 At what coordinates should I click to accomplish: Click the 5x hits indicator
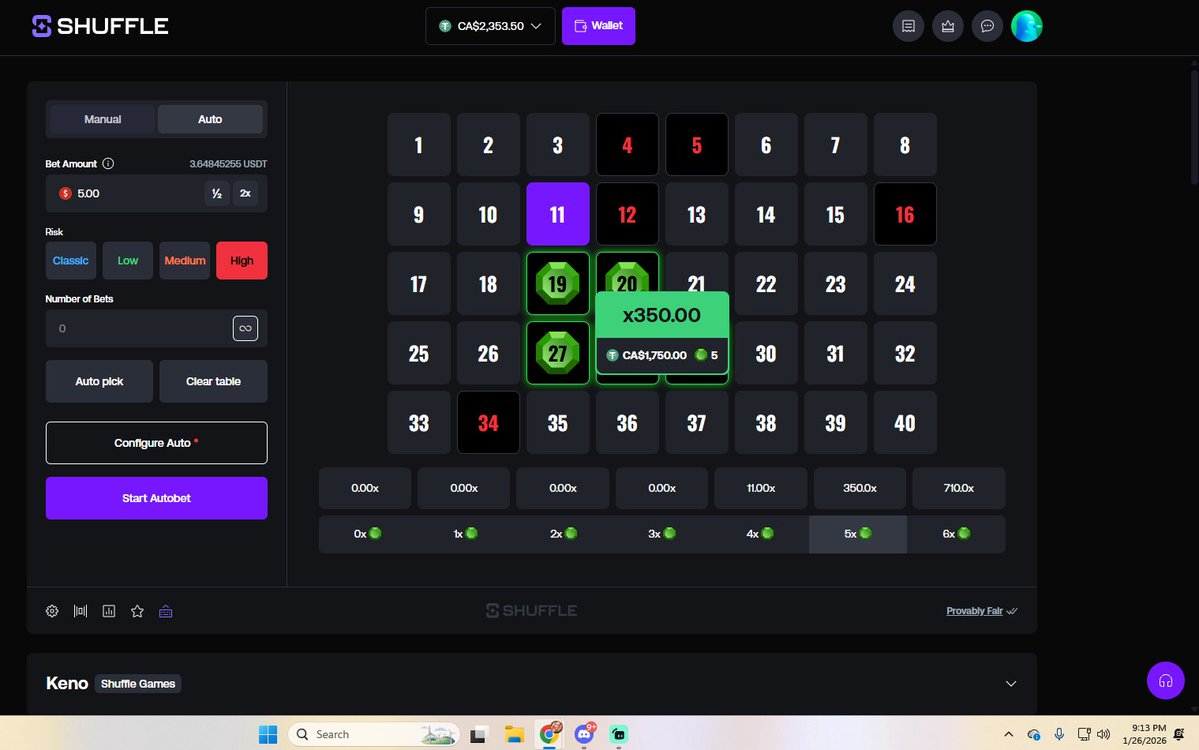(857, 534)
